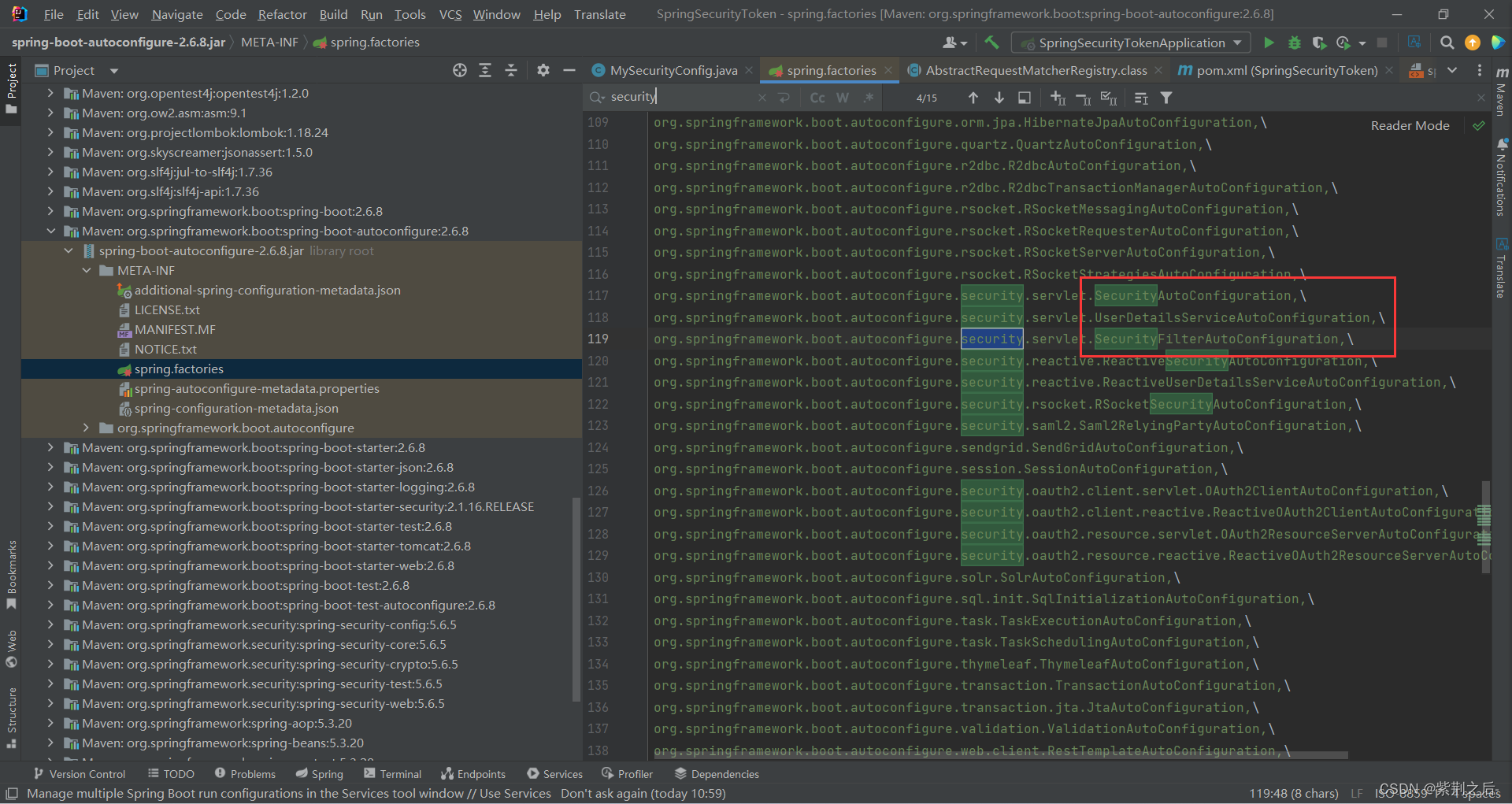This screenshot has height=804, width=1512.
Task: Open the Maven tool window stripe
Action: (1502, 91)
